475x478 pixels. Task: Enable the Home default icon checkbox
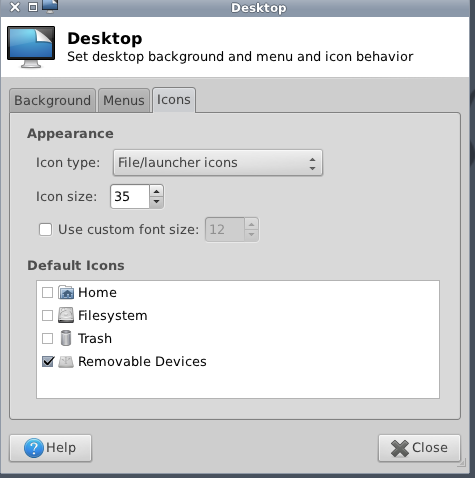[x=47, y=293]
